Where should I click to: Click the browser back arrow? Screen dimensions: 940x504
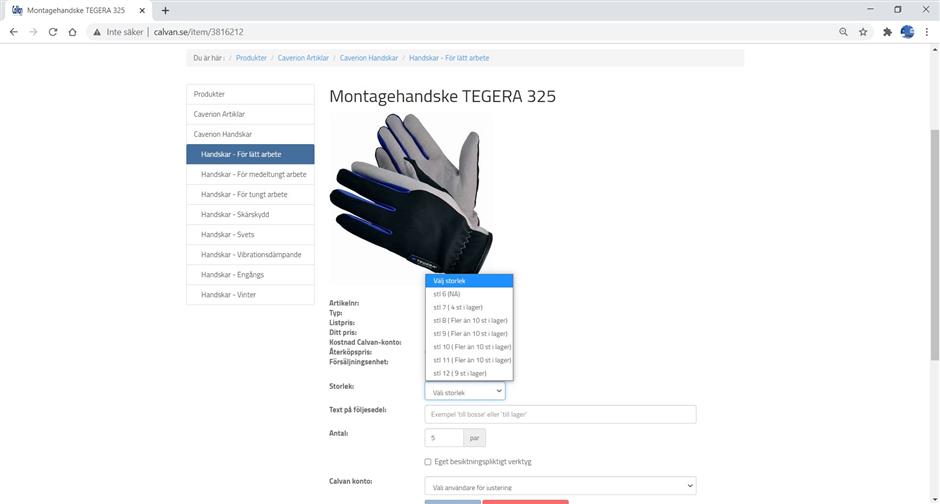click(13, 32)
